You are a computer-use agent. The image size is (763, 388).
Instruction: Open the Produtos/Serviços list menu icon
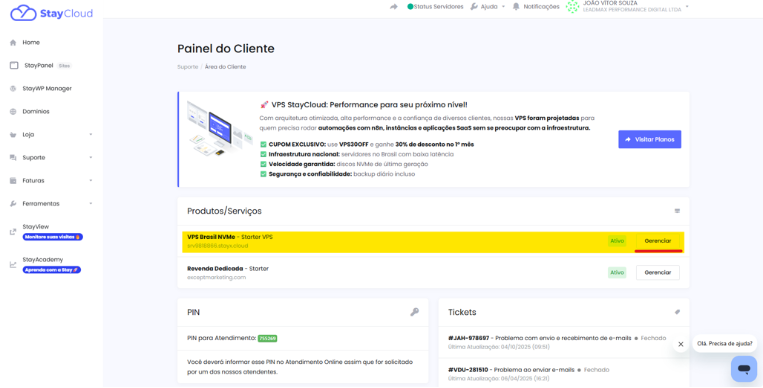[x=677, y=211]
